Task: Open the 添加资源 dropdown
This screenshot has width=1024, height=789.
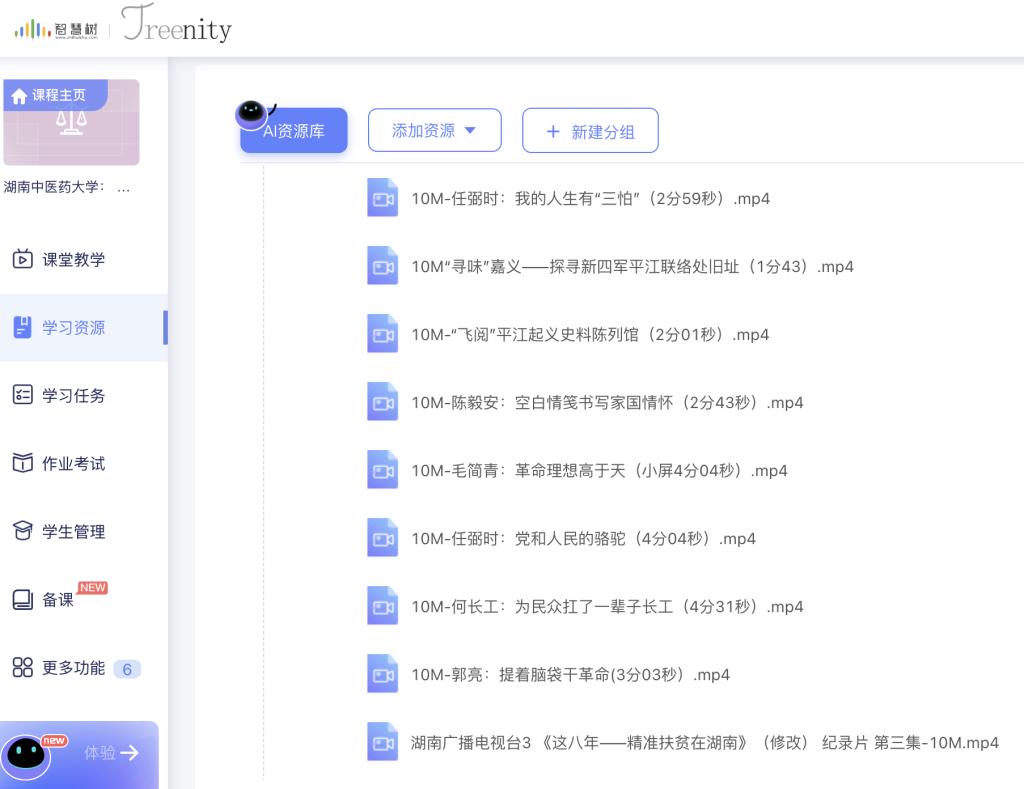Action: pyautogui.click(x=434, y=131)
